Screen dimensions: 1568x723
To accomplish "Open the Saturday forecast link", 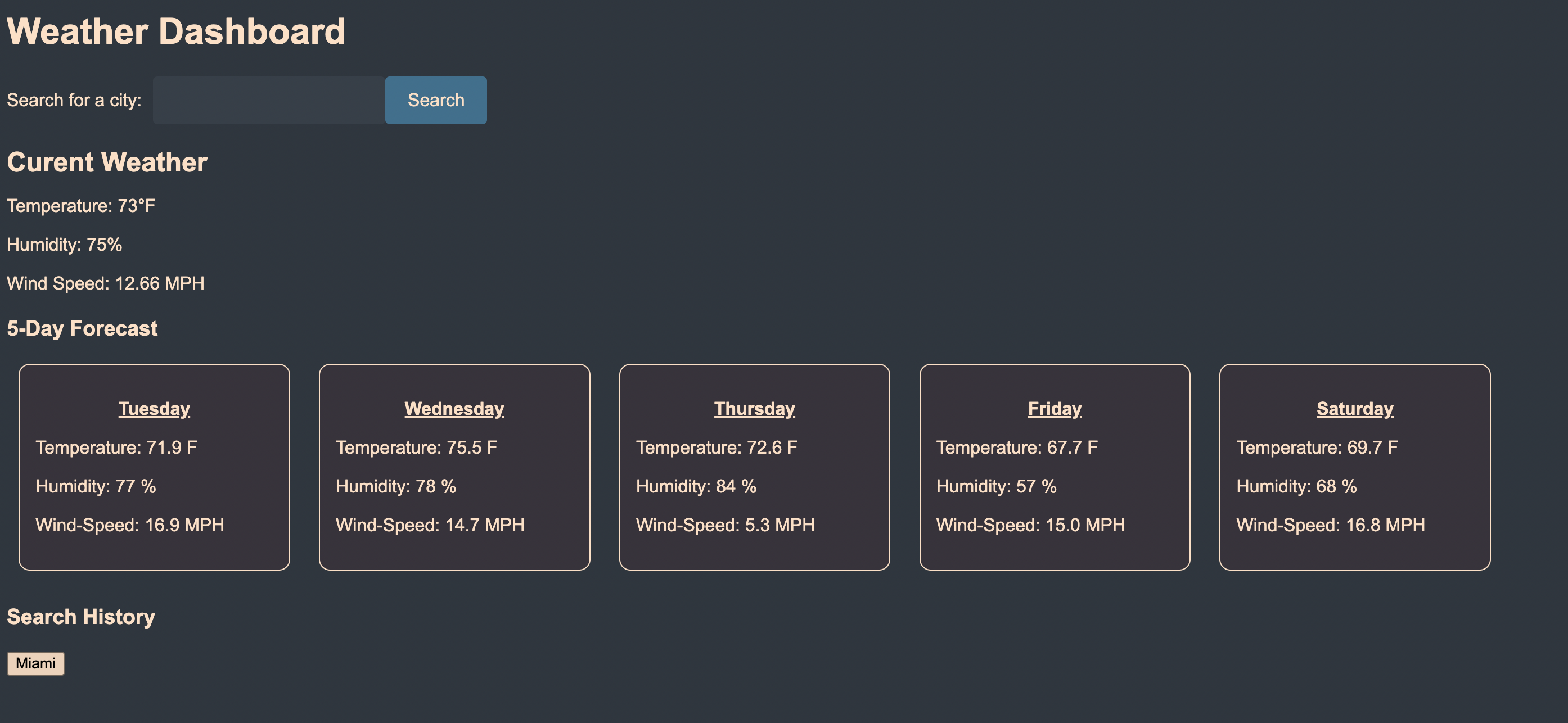I will (1354, 408).
